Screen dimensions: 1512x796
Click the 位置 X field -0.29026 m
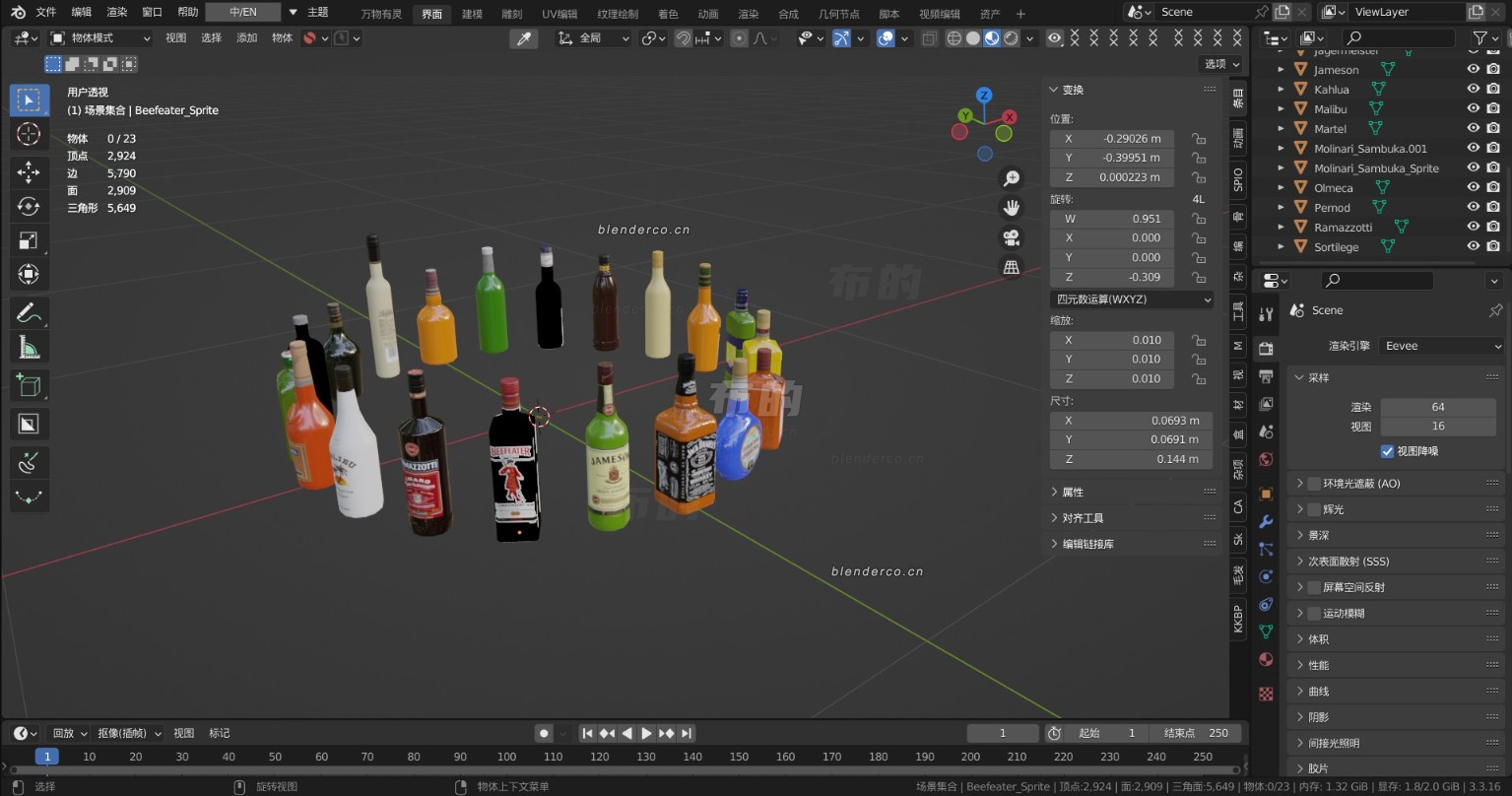1111,139
